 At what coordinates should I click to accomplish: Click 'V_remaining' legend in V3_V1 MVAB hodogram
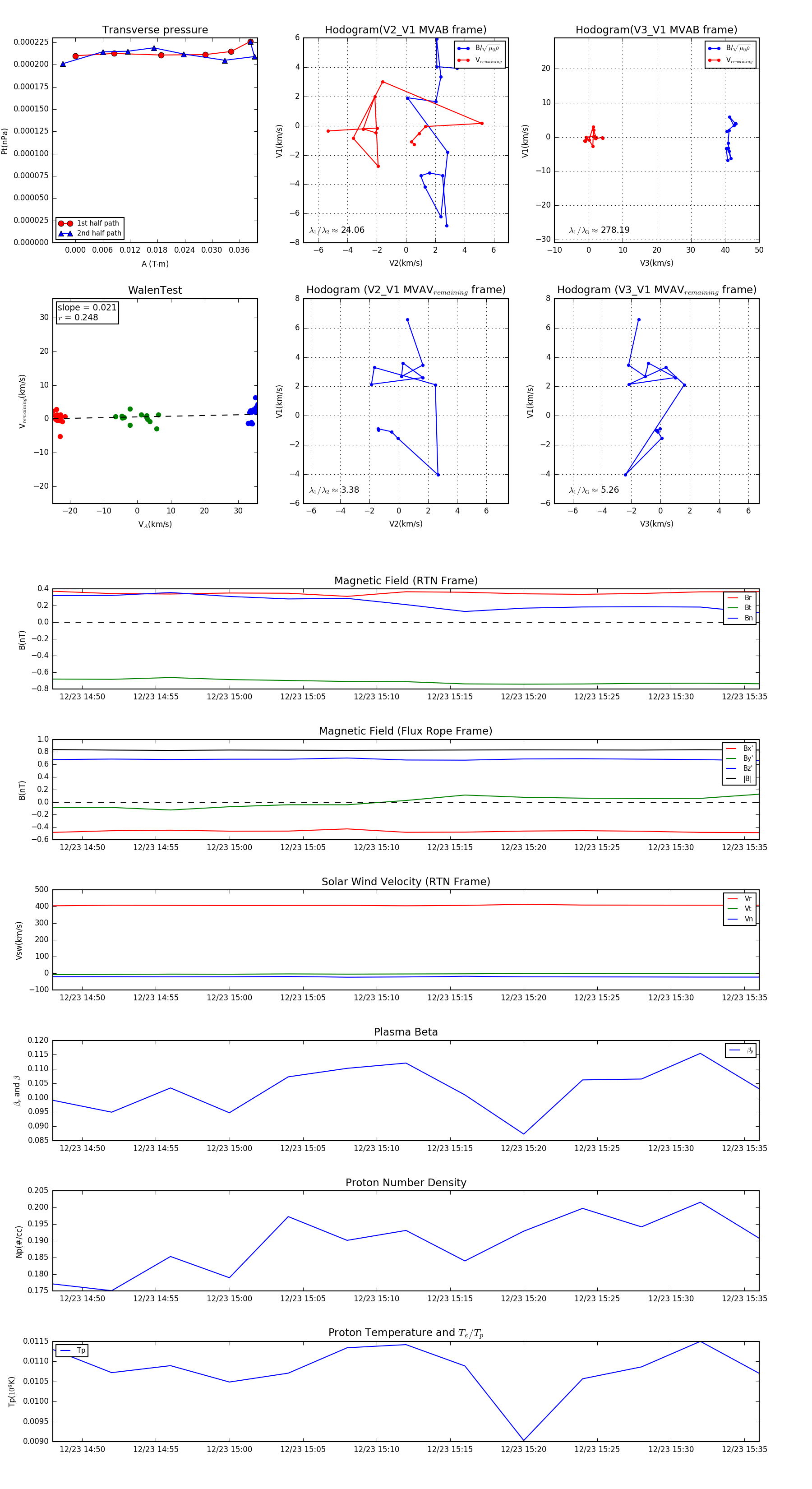point(730,60)
